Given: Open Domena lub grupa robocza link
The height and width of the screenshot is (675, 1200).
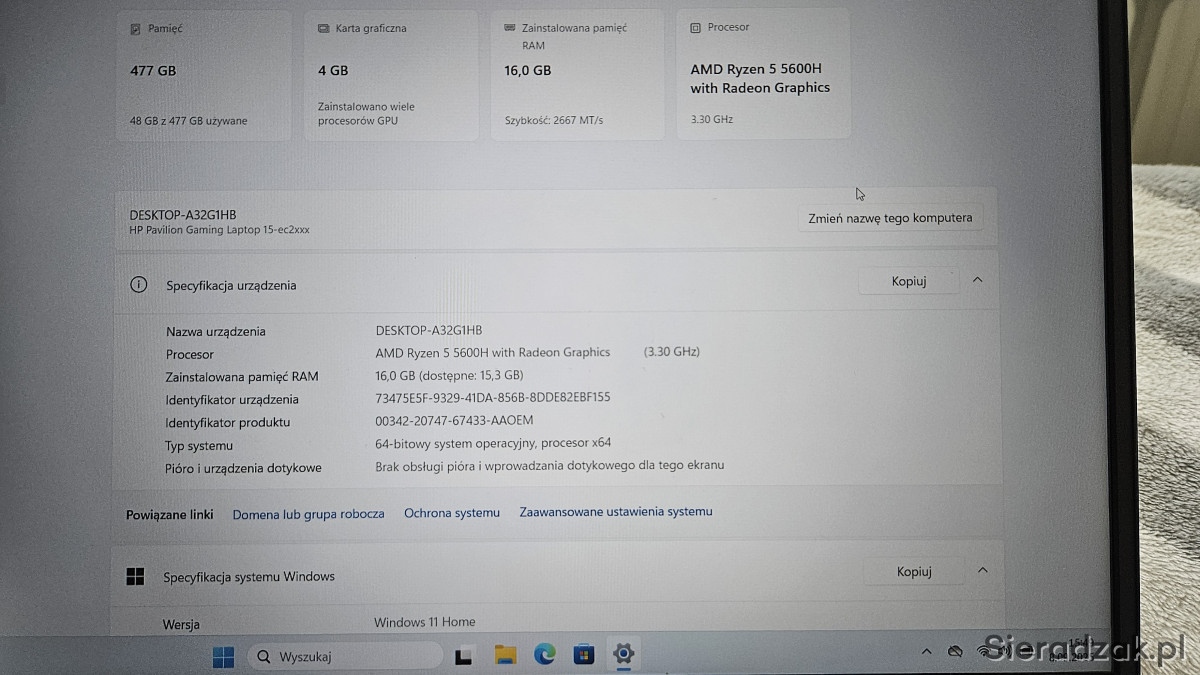Looking at the screenshot, I should coord(308,514).
